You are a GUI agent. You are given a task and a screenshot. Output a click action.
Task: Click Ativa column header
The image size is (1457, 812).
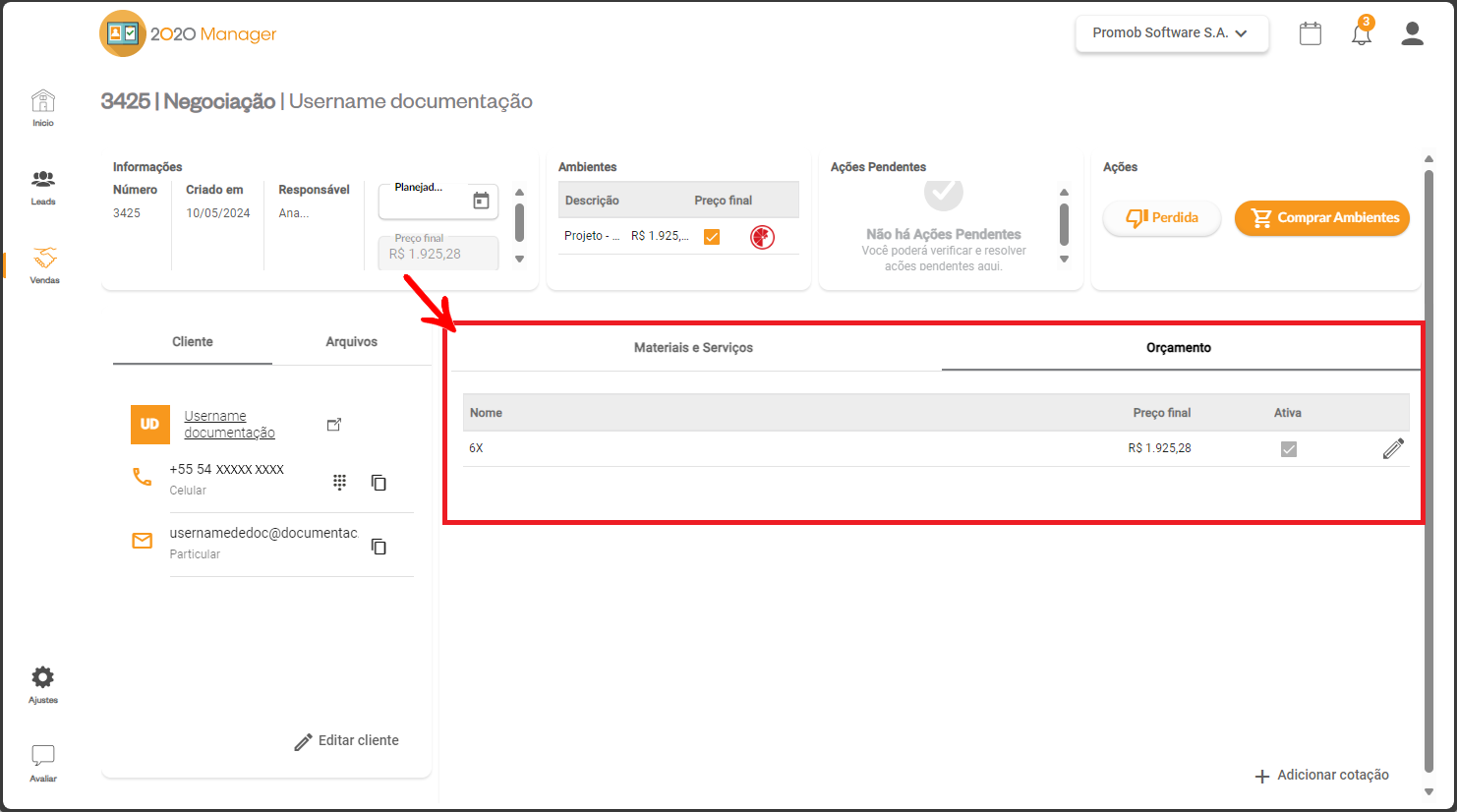[x=1288, y=413]
